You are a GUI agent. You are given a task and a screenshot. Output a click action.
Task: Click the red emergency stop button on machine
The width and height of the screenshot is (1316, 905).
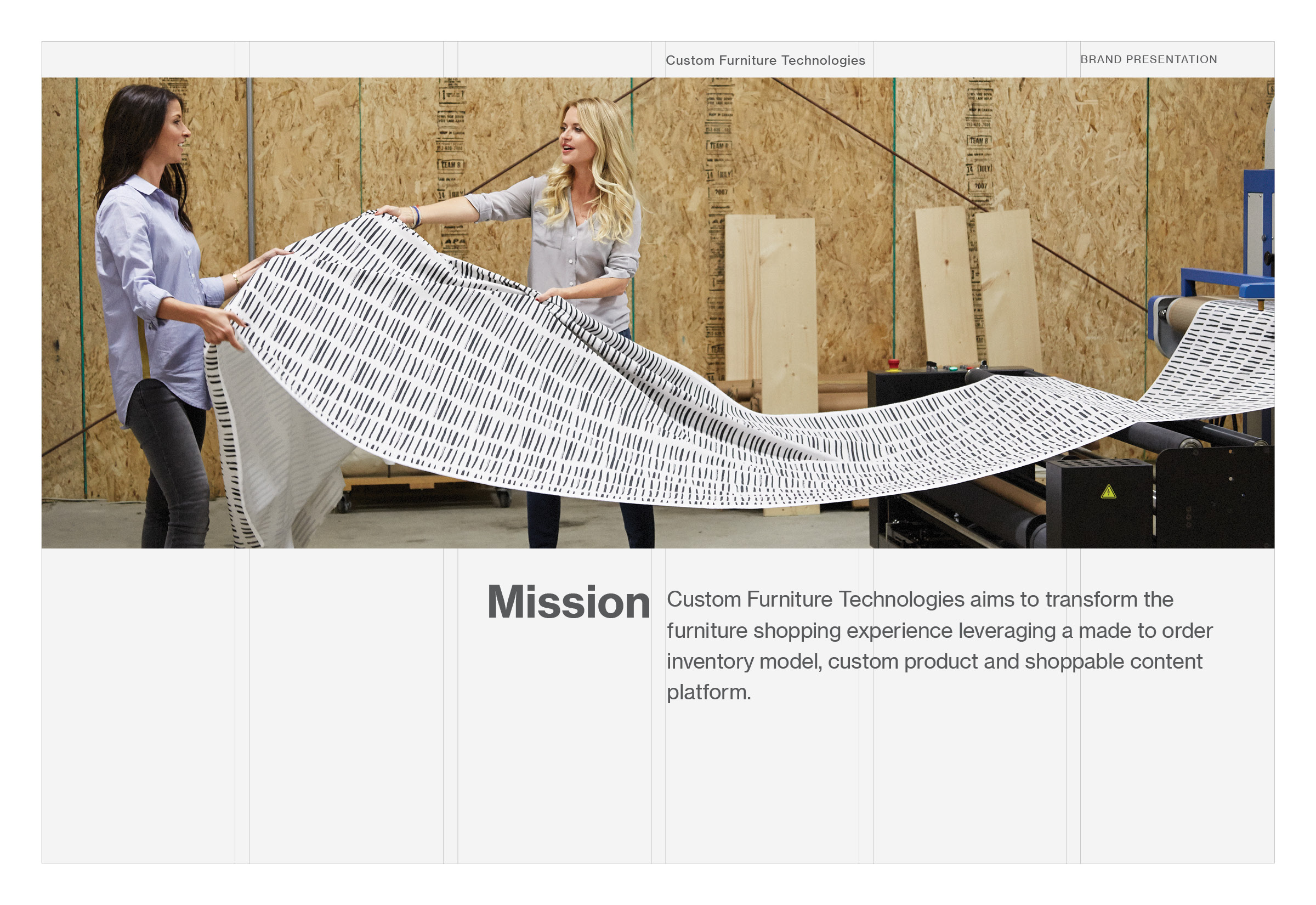(x=894, y=363)
